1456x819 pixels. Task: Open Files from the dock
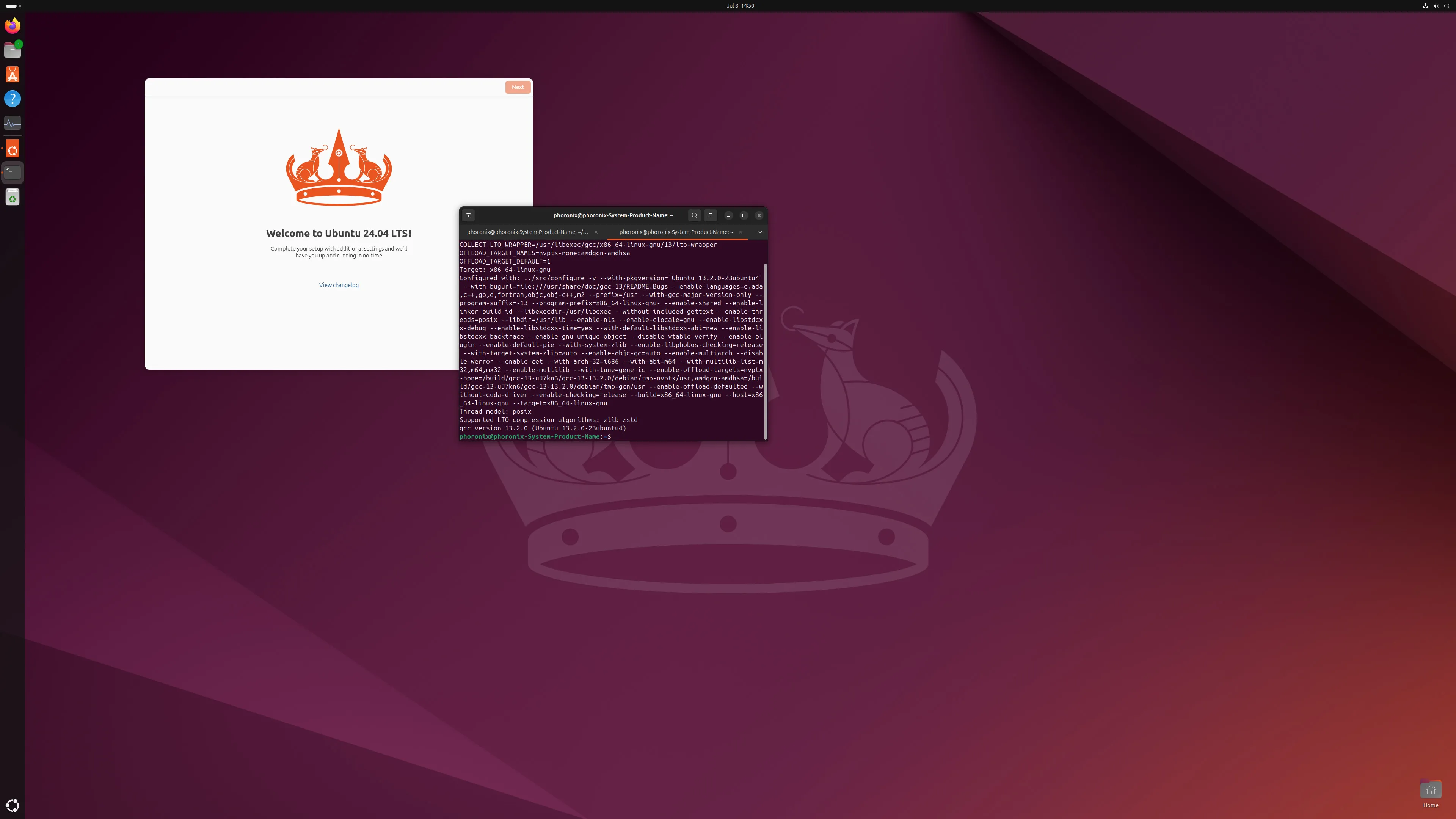[x=13, y=50]
